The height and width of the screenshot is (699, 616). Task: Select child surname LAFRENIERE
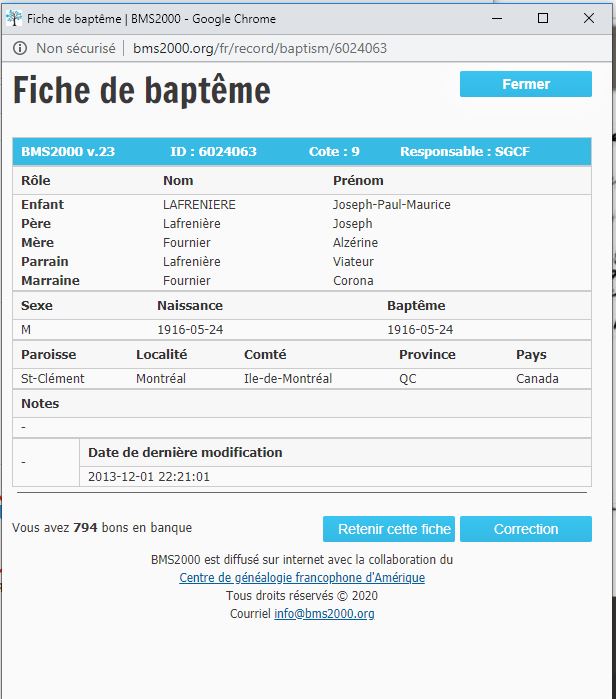(199, 205)
